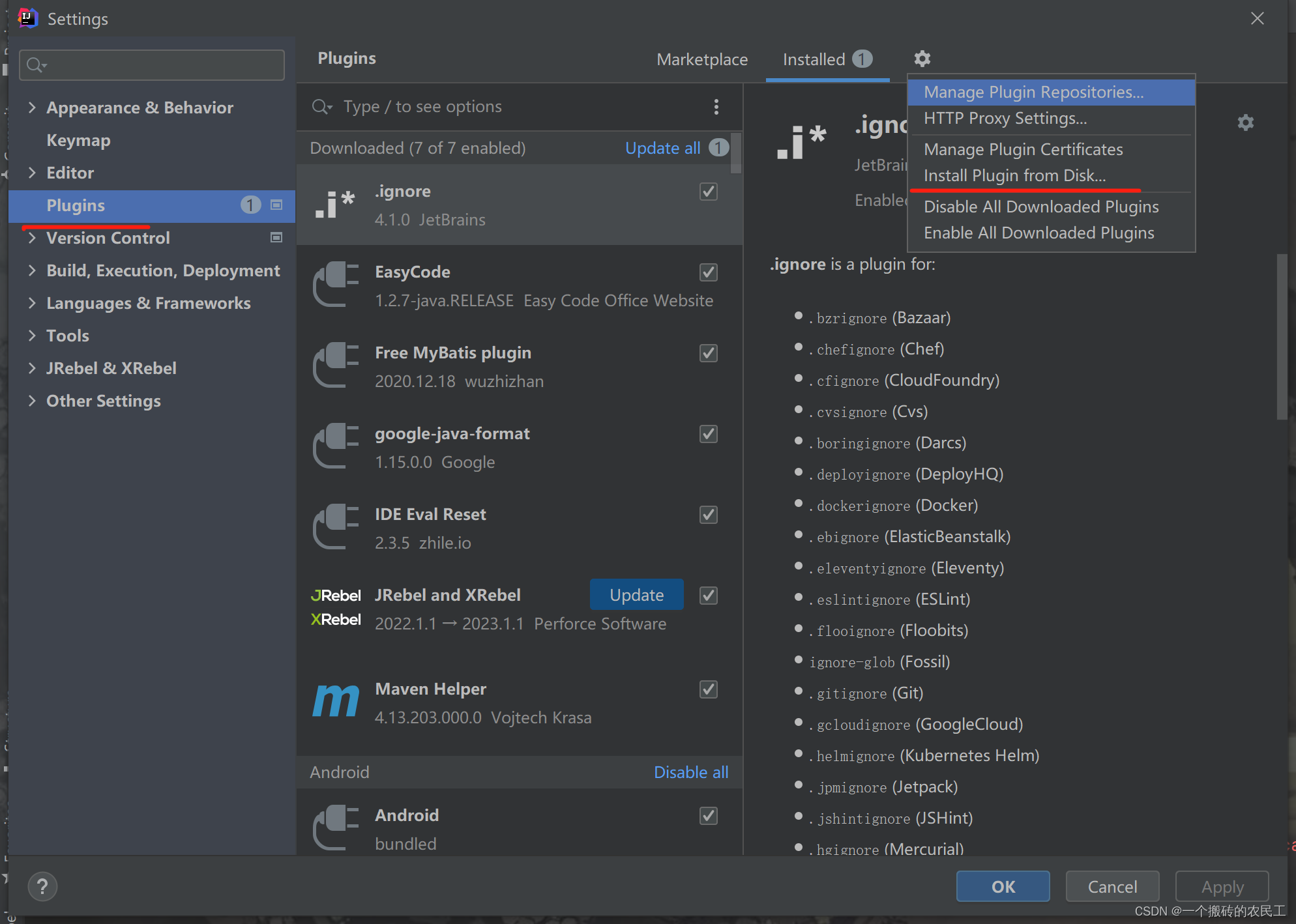Click Update for JRebel and XRebel

(x=636, y=595)
